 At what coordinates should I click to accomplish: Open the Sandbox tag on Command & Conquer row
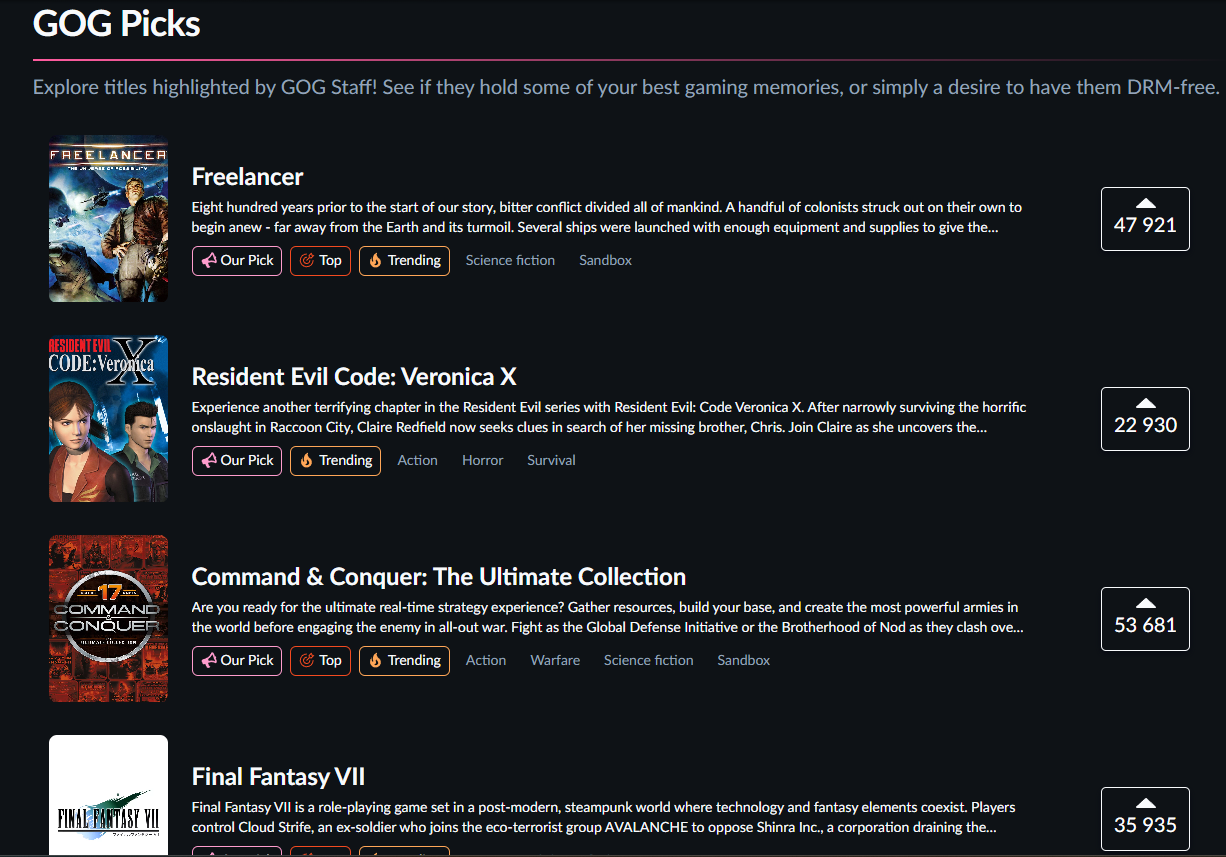tap(743, 660)
